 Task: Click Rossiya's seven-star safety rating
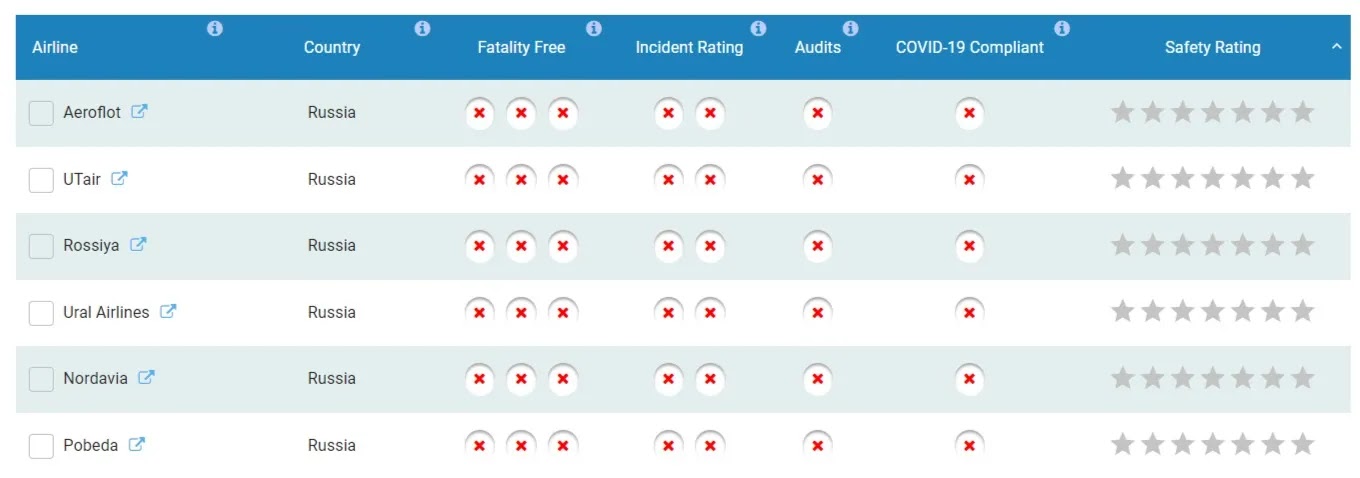point(1212,245)
